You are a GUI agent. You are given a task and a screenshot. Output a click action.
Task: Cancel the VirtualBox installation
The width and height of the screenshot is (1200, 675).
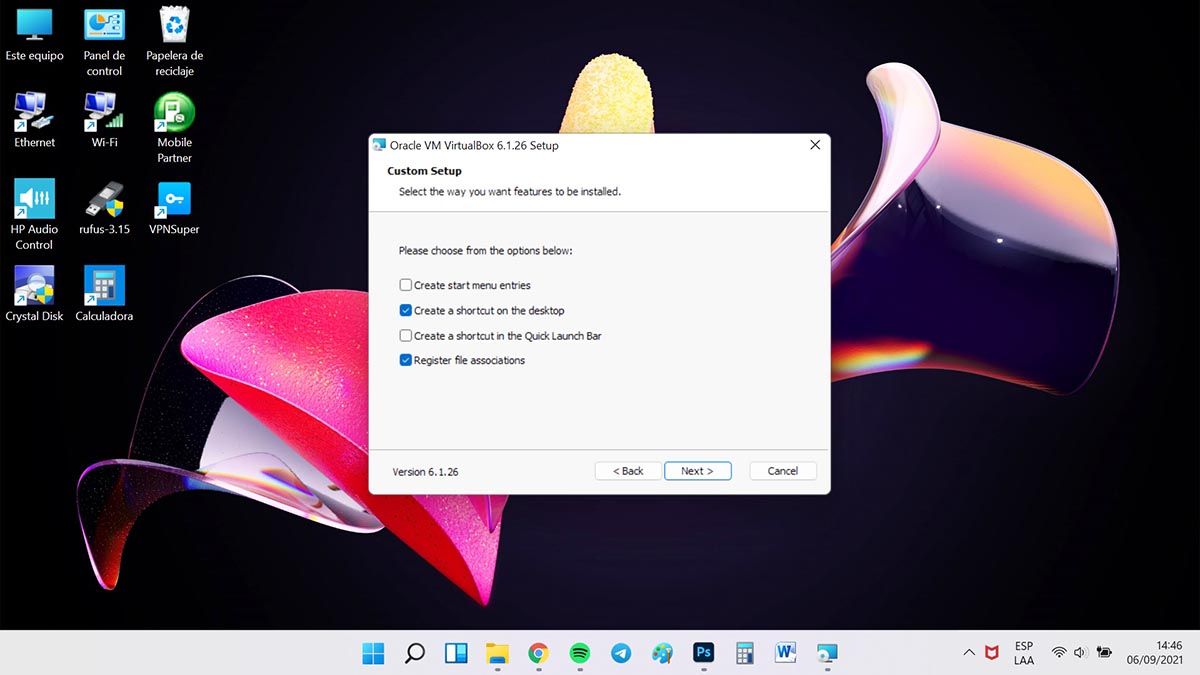coord(782,471)
